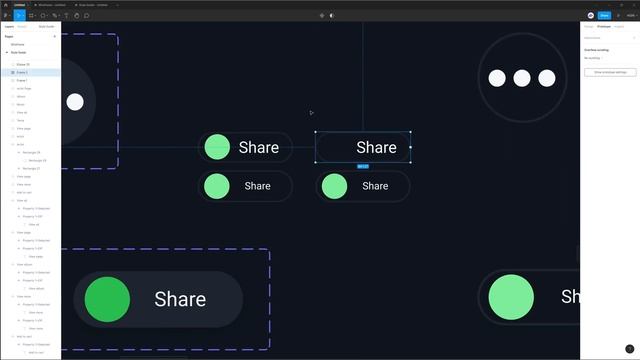This screenshot has width=640, height=360.
Task: Select the Move tool
Action: tap(18, 16)
